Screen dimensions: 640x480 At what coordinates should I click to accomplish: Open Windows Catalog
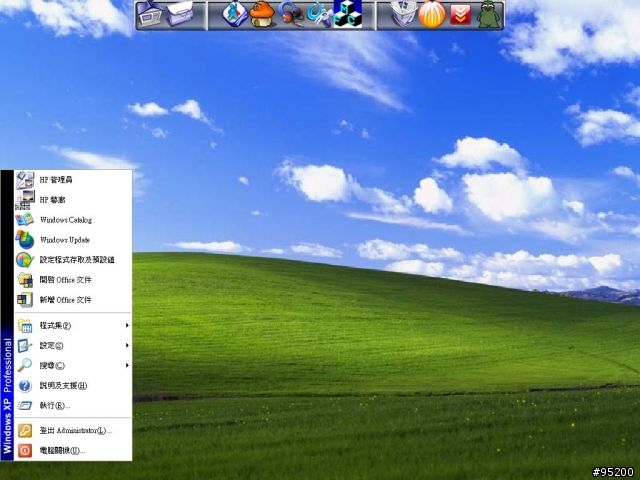pyautogui.click(x=73, y=220)
